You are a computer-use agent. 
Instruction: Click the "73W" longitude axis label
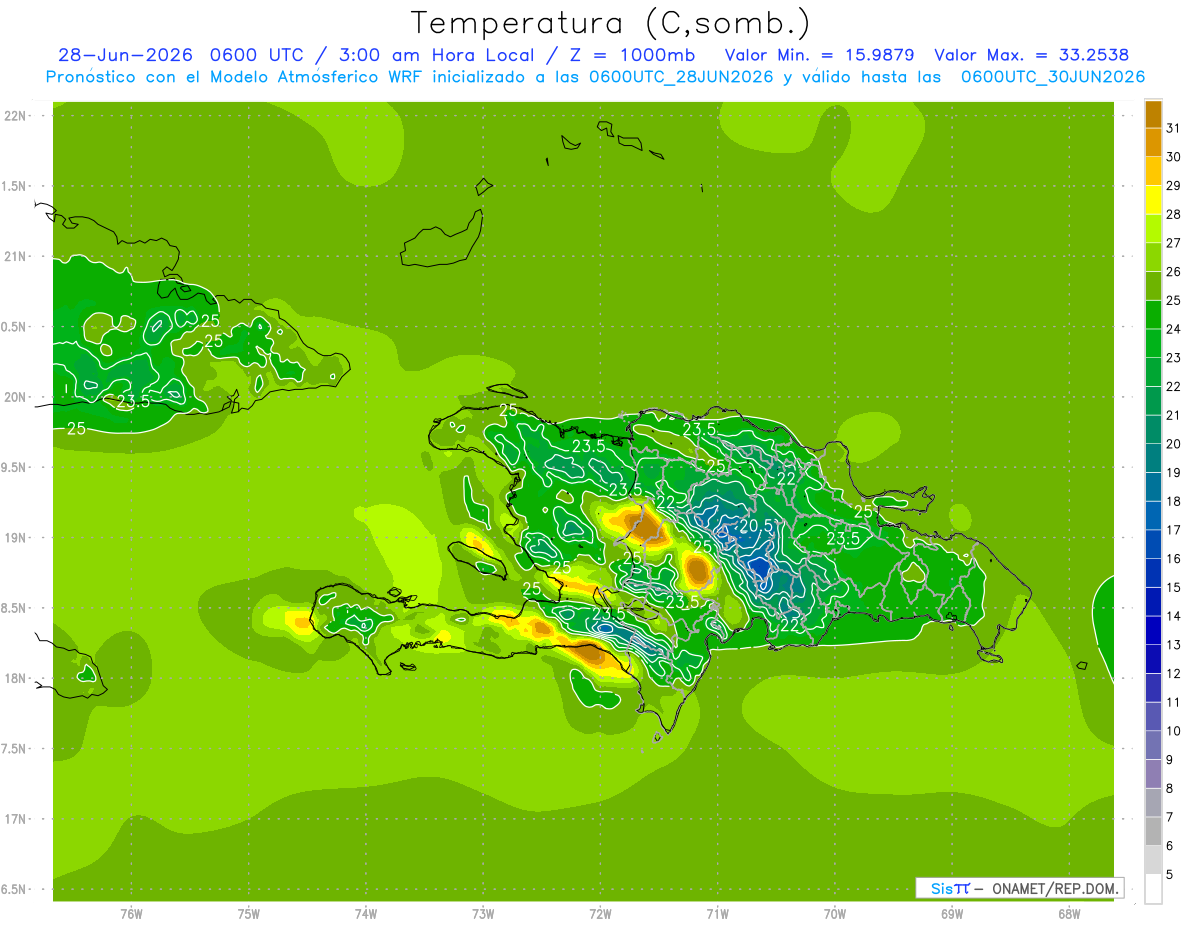483,914
